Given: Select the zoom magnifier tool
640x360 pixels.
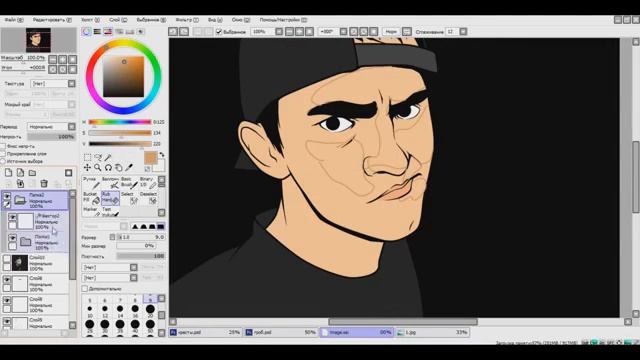Looking at the screenshot, I should point(98,167).
